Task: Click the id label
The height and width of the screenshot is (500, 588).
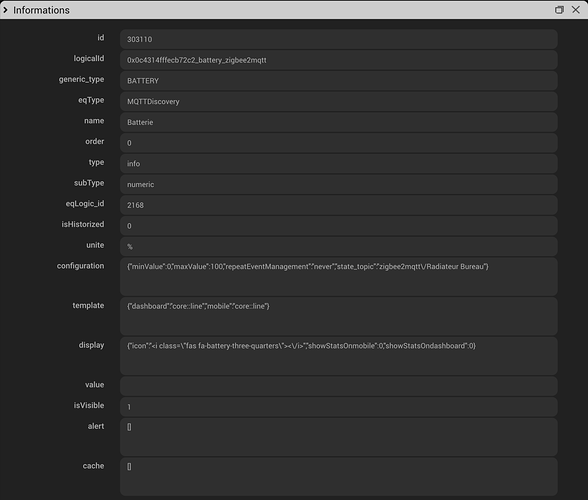Action: [x=101, y=38]
